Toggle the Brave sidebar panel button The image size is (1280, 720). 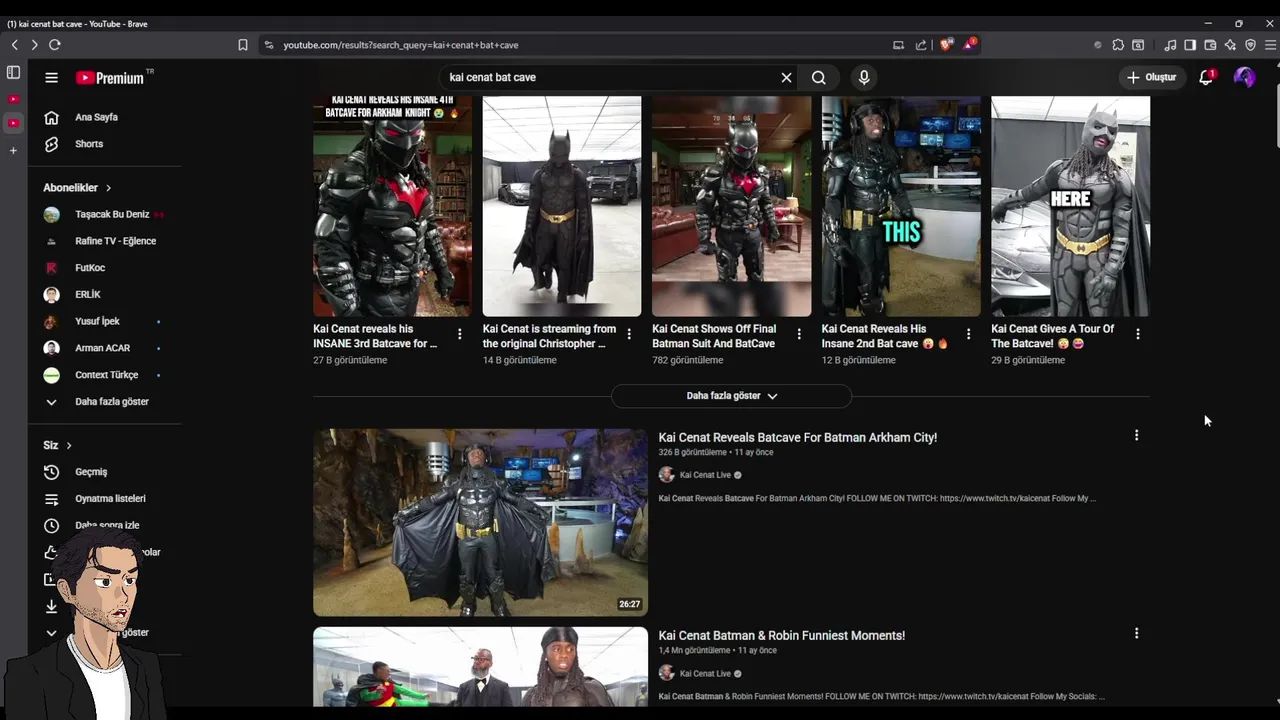pyautogui.click(x=1190, y=45)
